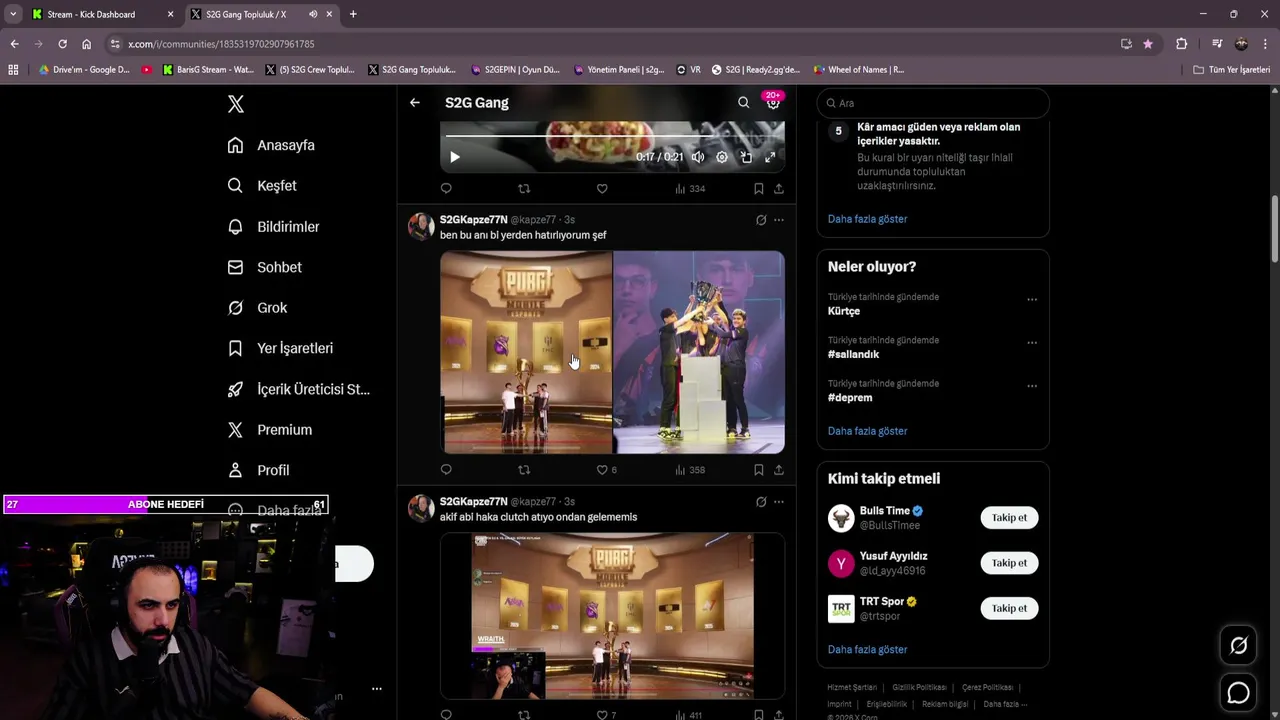The width and height of the screenshot is (1280, 720).
Task: Open Tüm Yer İşaretleri bookmarks folder
Action: pyautogui.click(x=1232, y=70)
